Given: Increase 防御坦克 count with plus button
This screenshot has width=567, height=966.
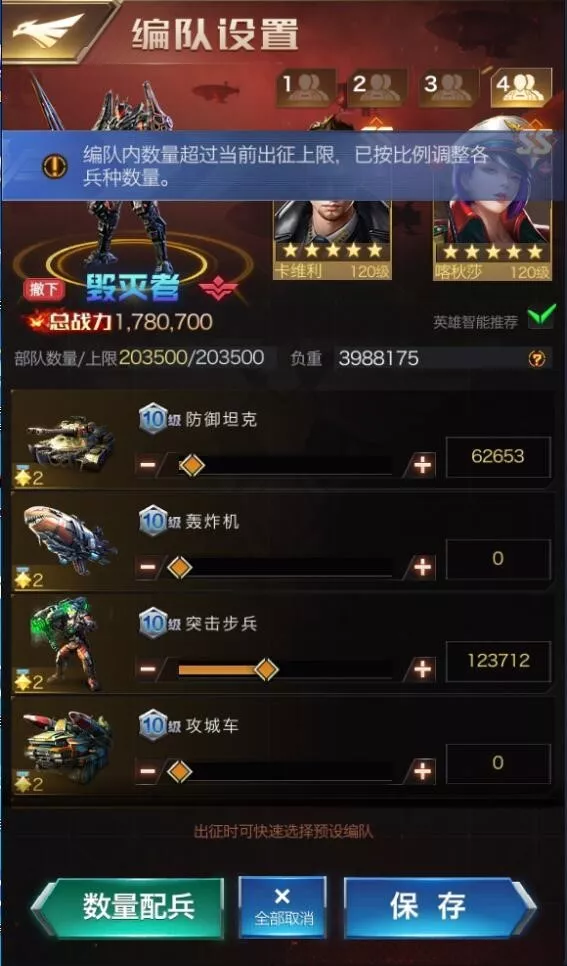Looking at the screenshot, I should (423, 465).
